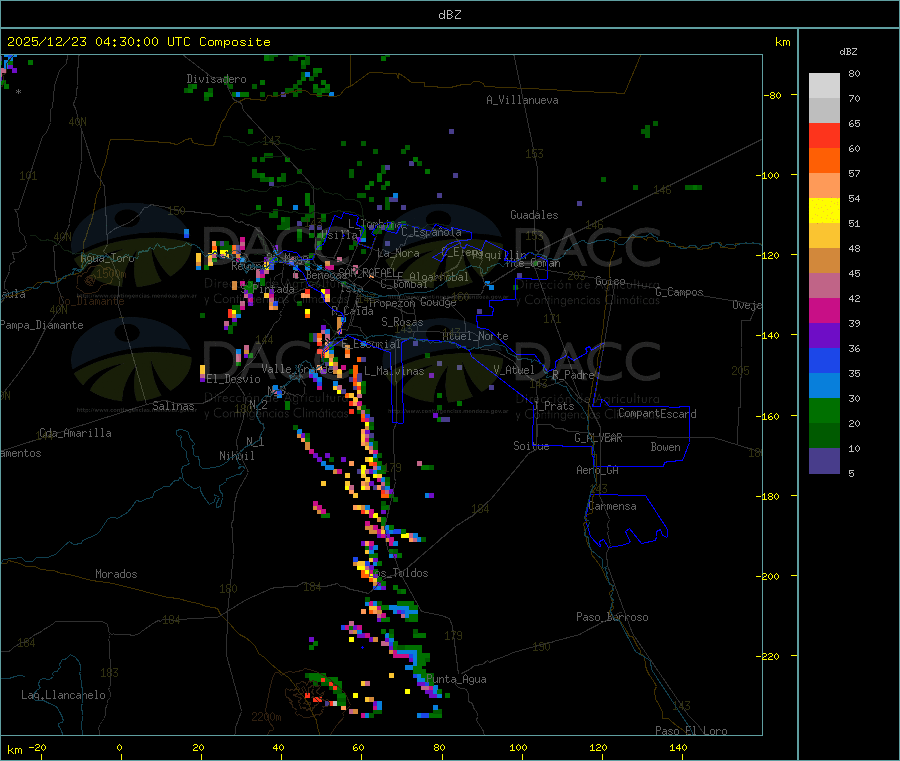Click the La_Nora label
Screen dimensions: 900x761
point(398,253)
